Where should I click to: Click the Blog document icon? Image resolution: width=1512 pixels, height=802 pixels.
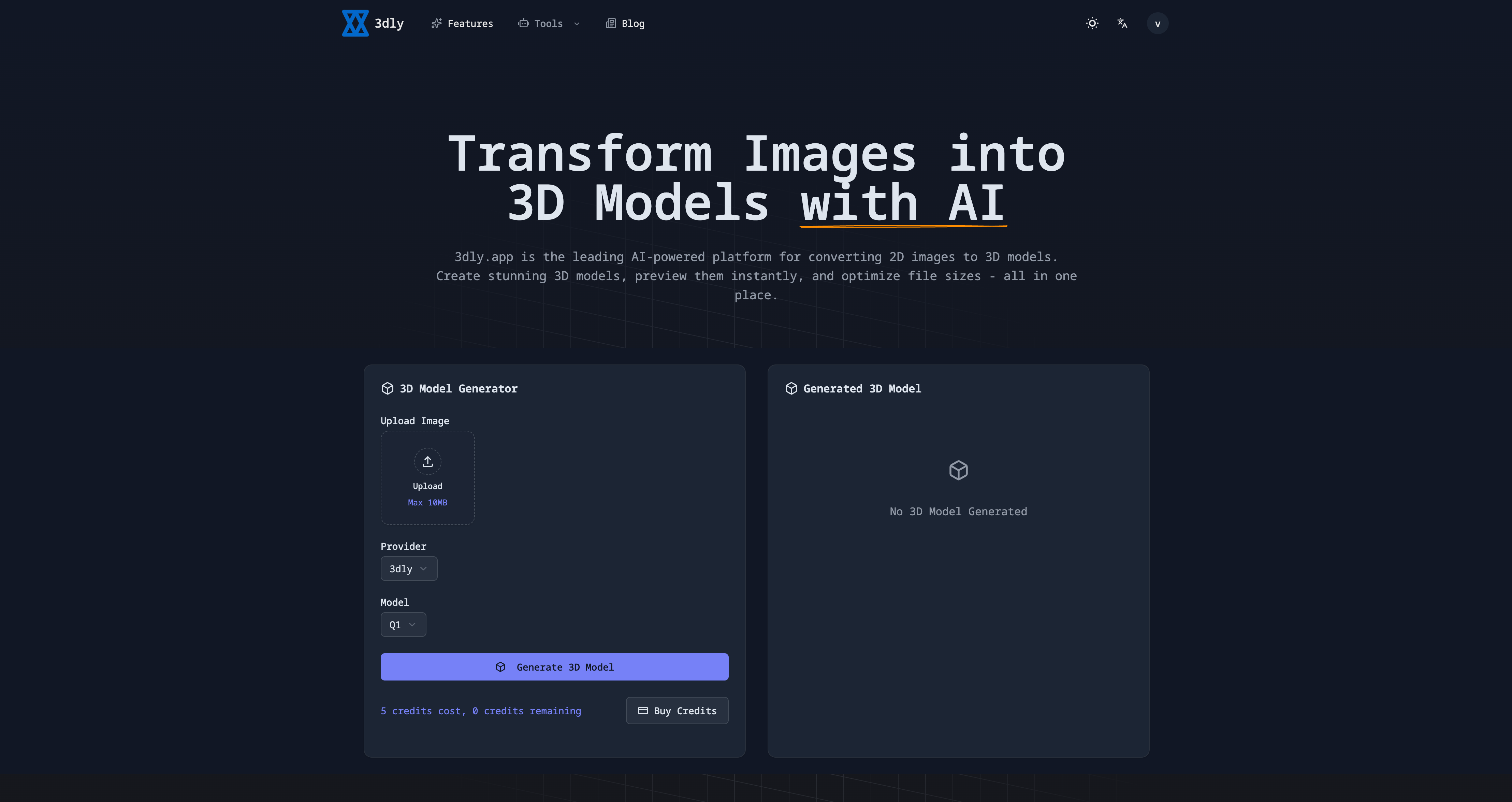tap(610, 23)
